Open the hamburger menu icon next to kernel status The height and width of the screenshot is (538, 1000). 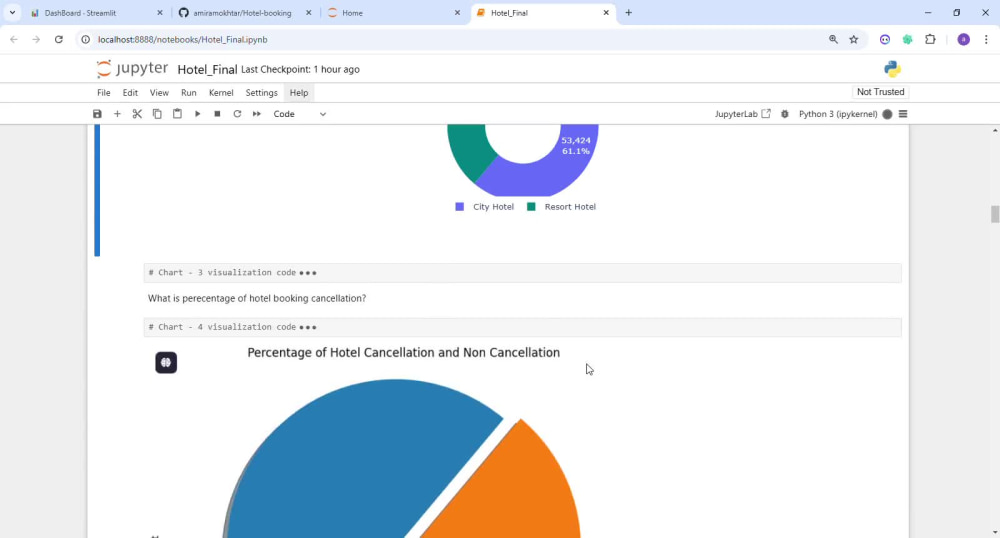point(903,114)
